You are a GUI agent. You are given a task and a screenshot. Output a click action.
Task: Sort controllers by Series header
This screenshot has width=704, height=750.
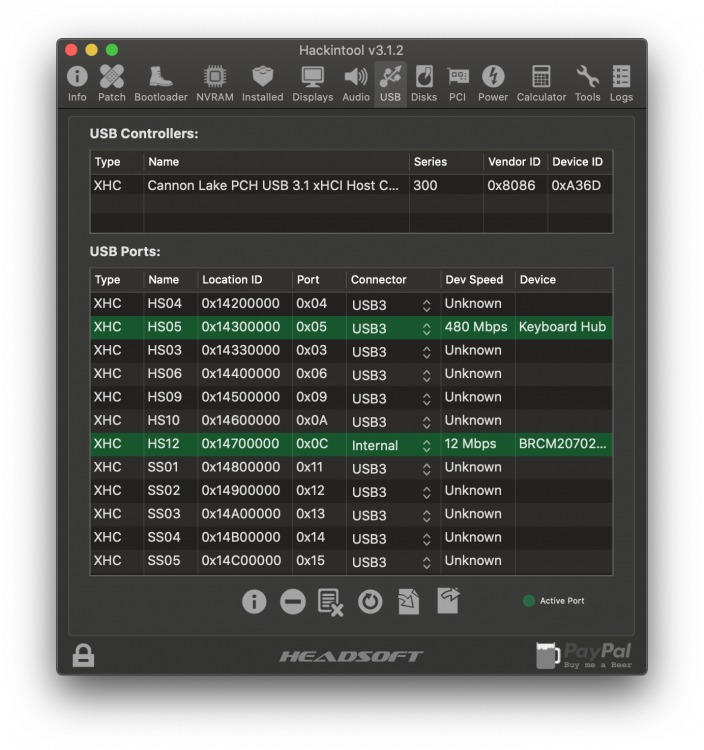[x=446, y=162]
